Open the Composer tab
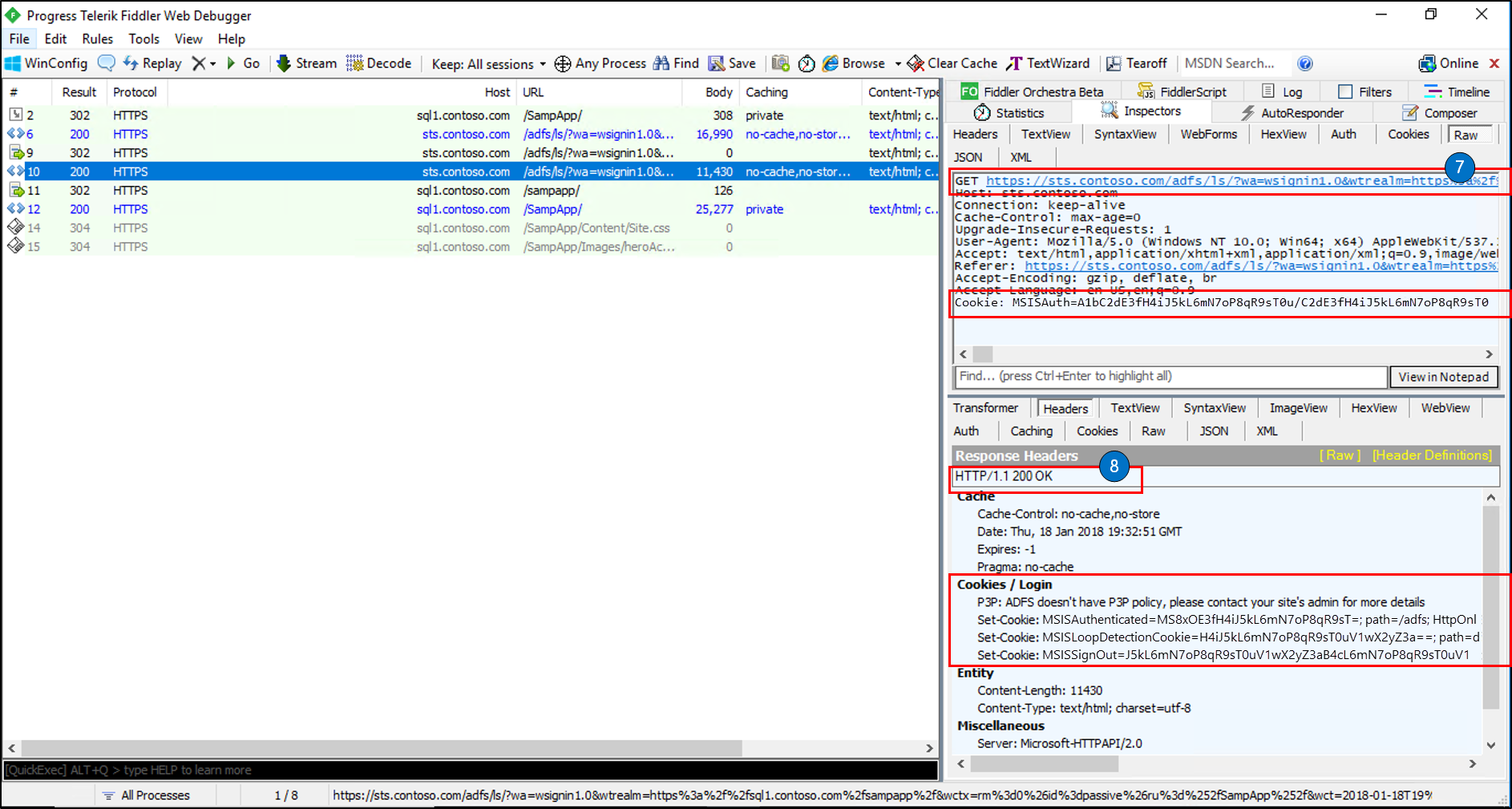 tap(1440, 113)
